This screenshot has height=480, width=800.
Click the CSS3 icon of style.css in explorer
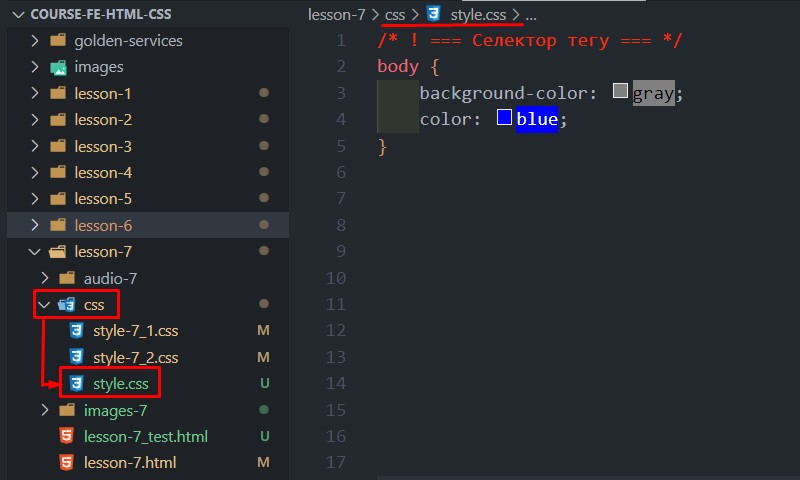76,383
